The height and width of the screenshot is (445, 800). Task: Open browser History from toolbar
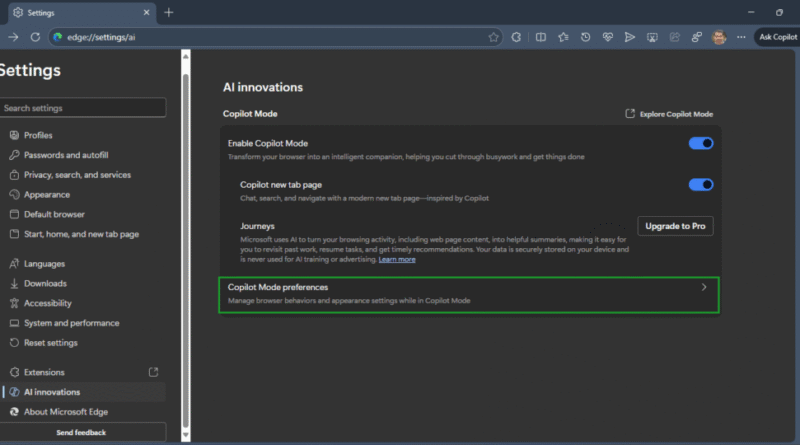click(x=585, y=37)
